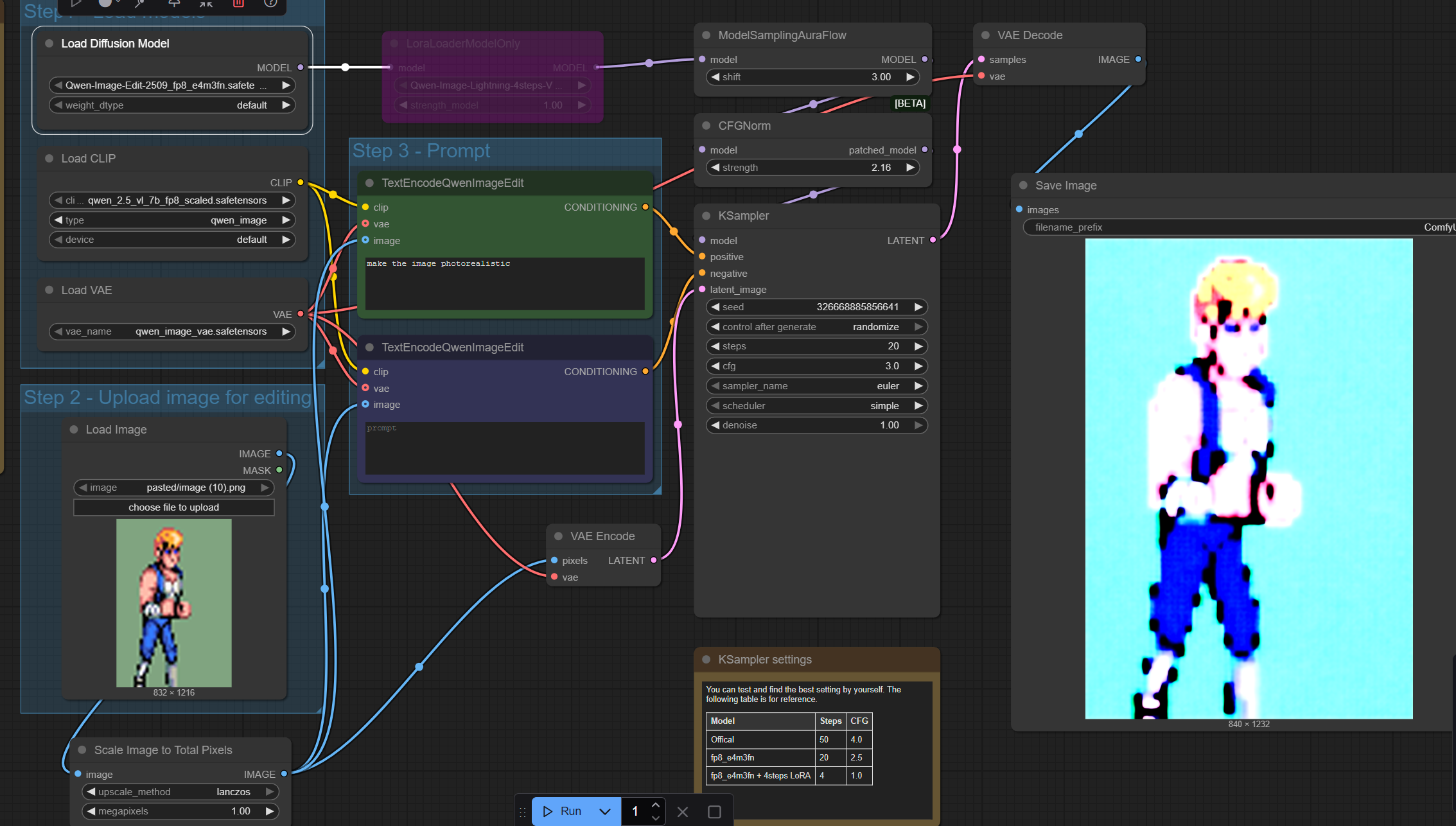Click the play triangle inside the Run button
Screen dimensions: 1456x826
pos(548,811)
